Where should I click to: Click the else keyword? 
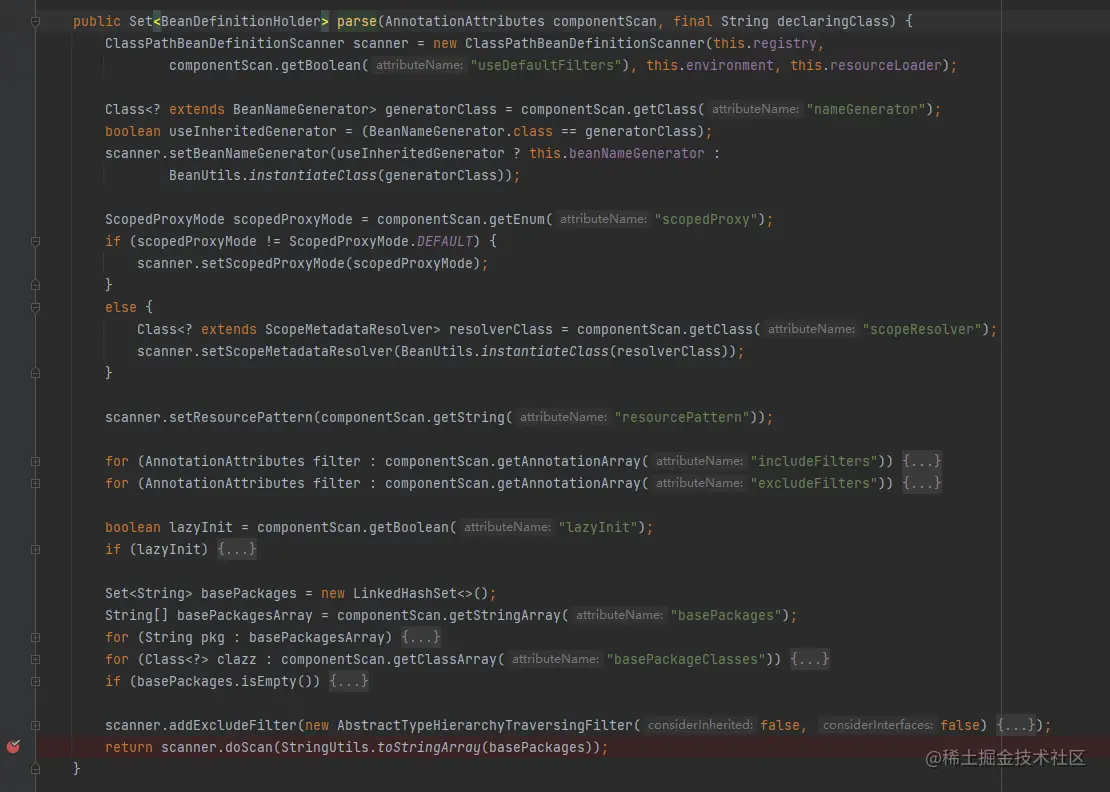[121, 307]
